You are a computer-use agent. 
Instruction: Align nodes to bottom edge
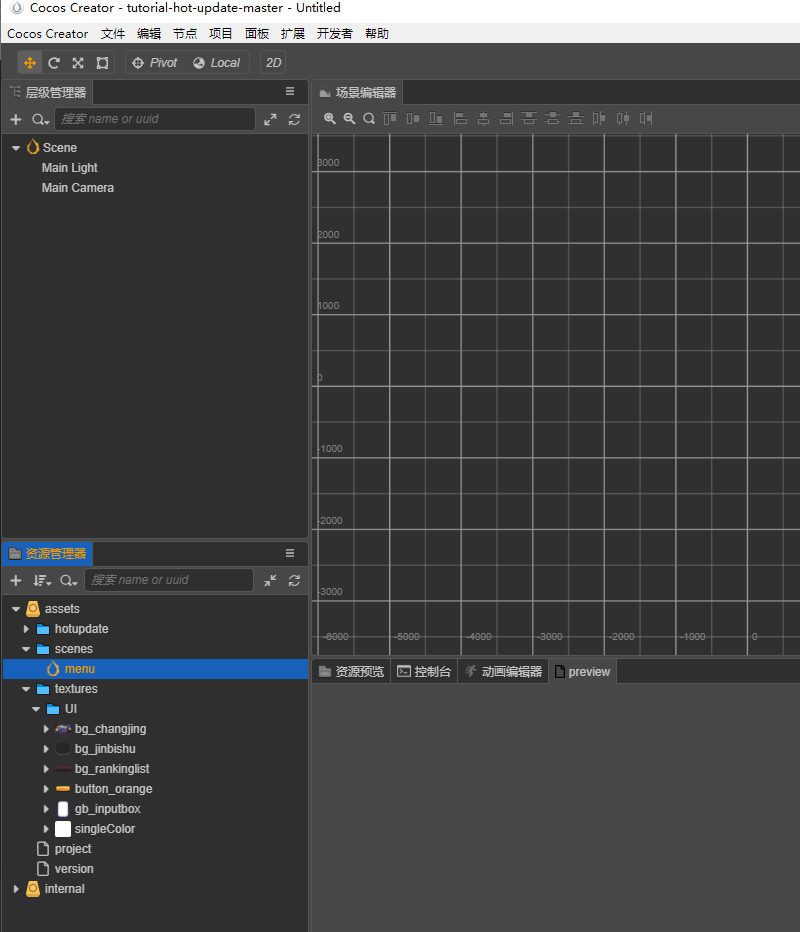tap(436, 118)
